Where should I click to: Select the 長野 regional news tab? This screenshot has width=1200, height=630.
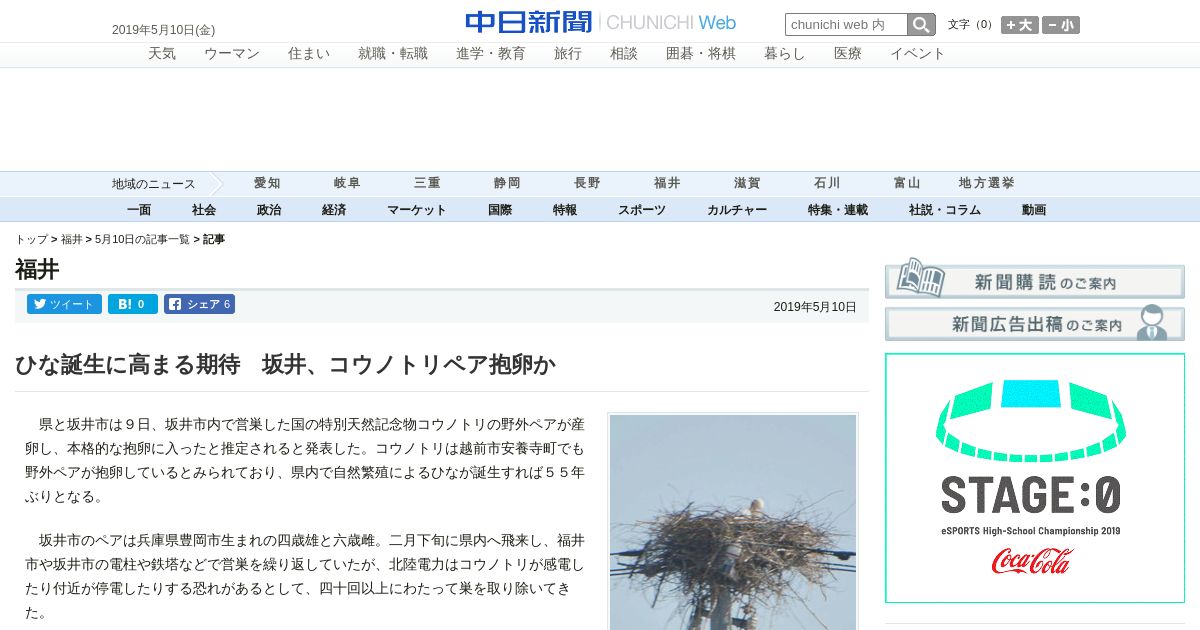[587, 184]
